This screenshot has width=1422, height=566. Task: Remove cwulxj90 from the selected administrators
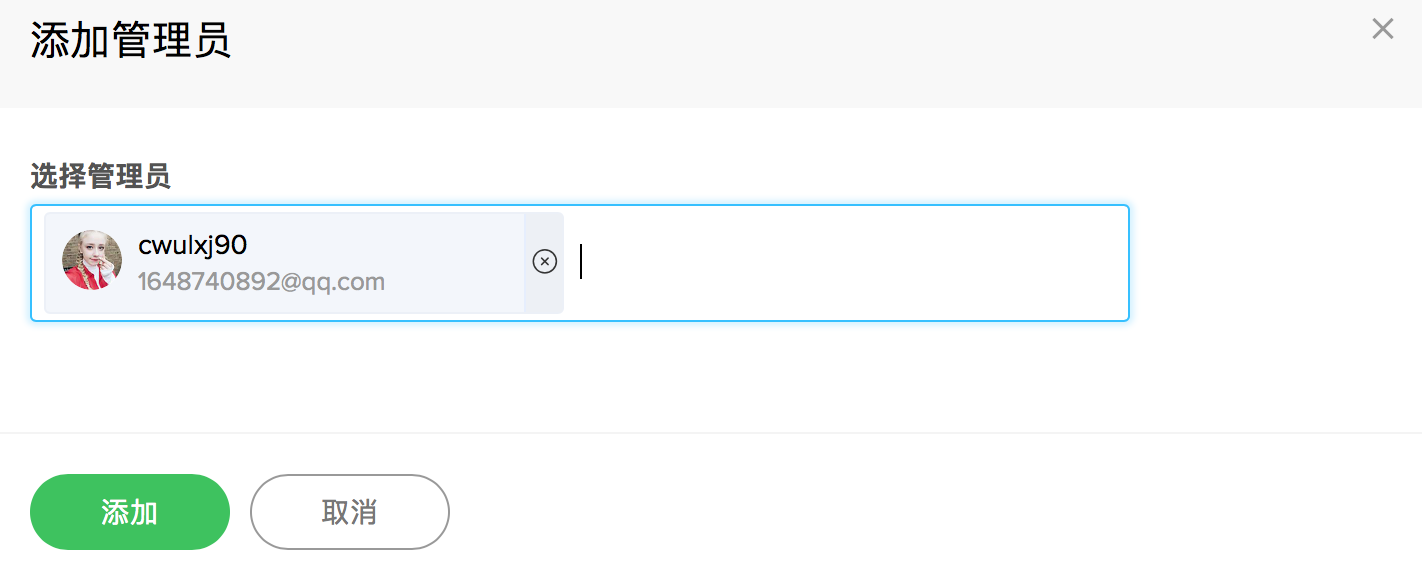[544, 262]
